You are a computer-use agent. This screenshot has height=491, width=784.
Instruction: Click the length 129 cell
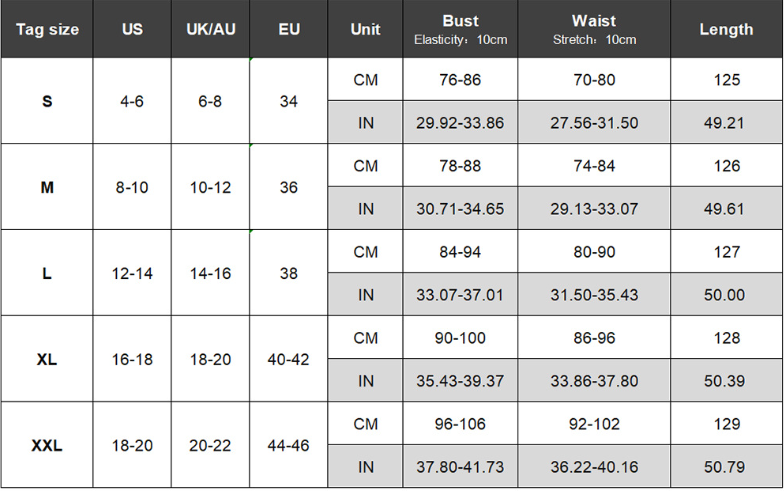(x=726, y=424)
